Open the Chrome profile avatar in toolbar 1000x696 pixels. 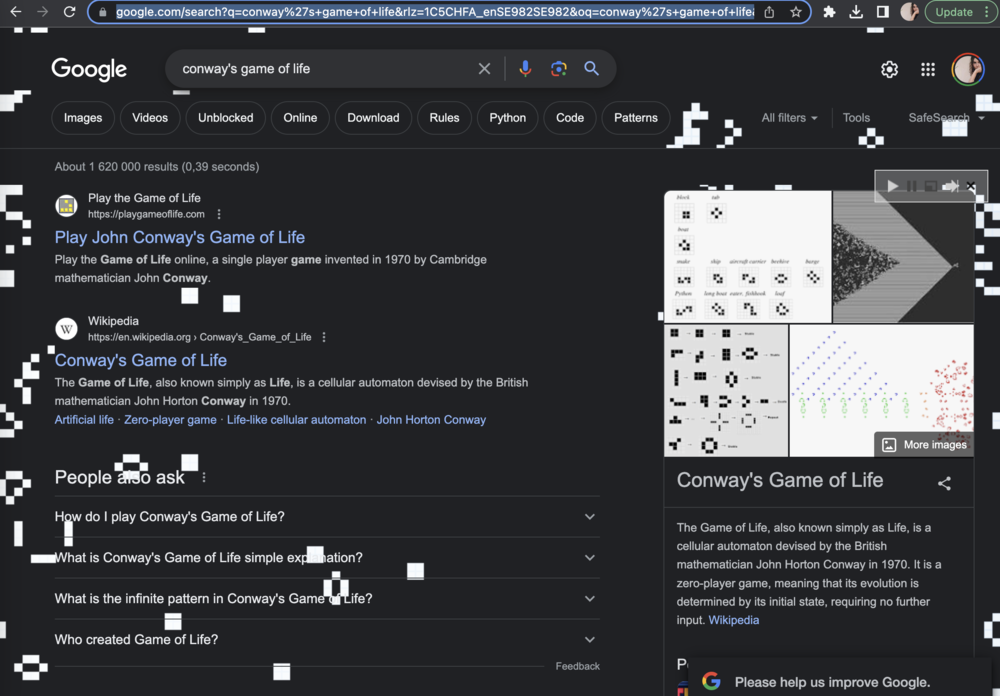click(x=909, y=12)
